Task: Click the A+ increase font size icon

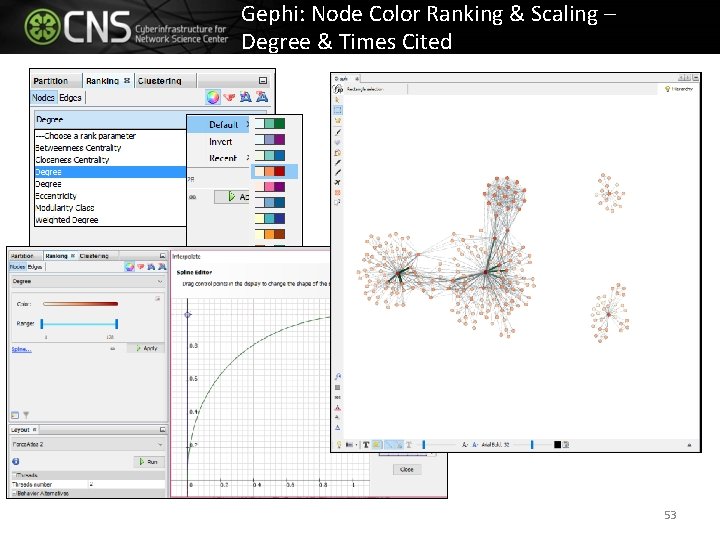Action: pyautogui.click(x=475, y=444)
